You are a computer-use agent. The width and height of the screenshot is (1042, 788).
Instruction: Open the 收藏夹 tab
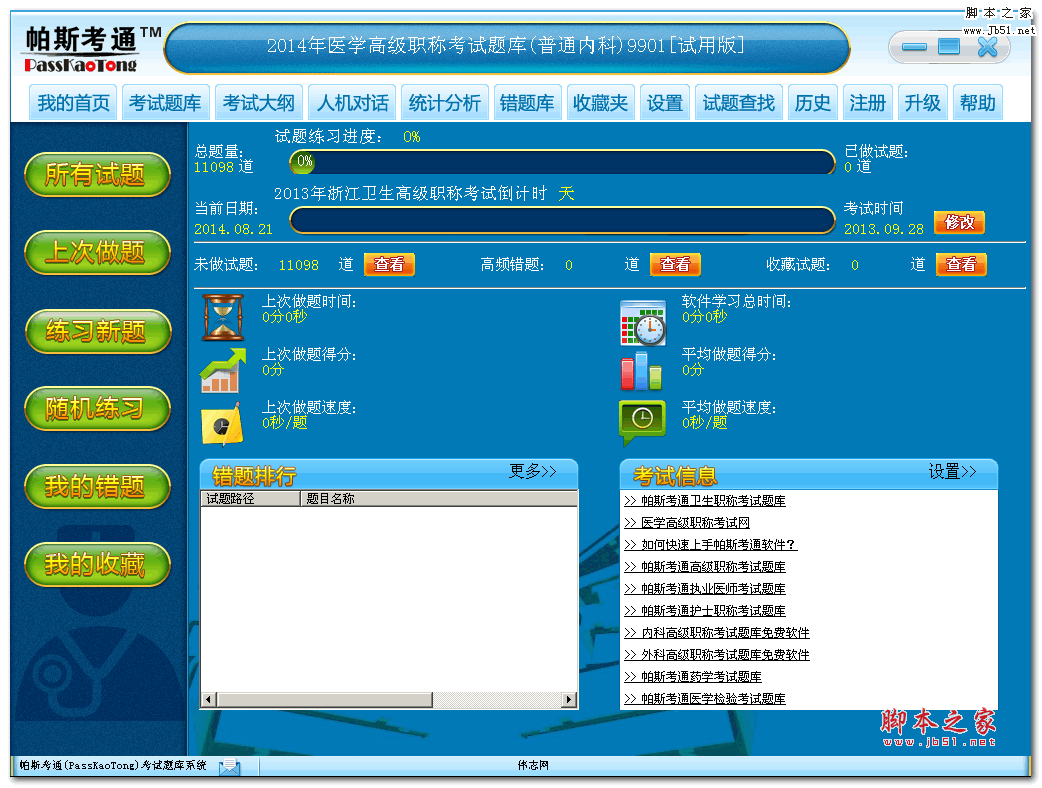click(x=601, y=103)
